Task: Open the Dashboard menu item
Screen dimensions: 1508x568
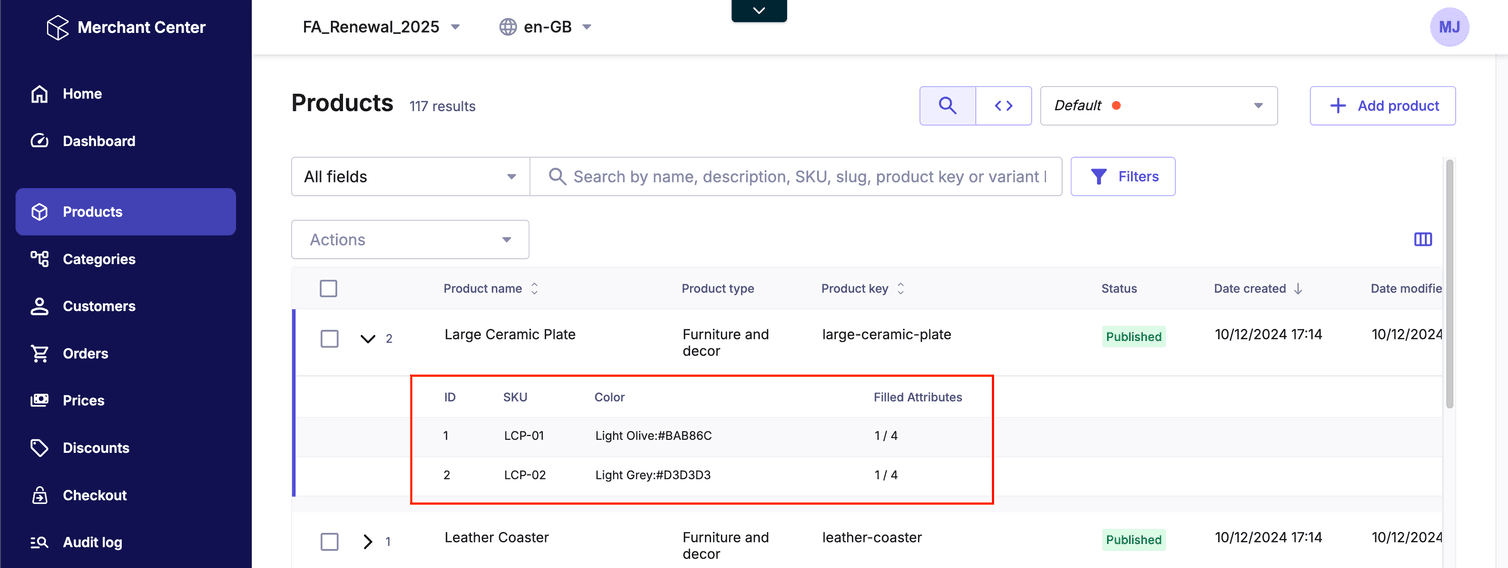Action: coord(99,141)
